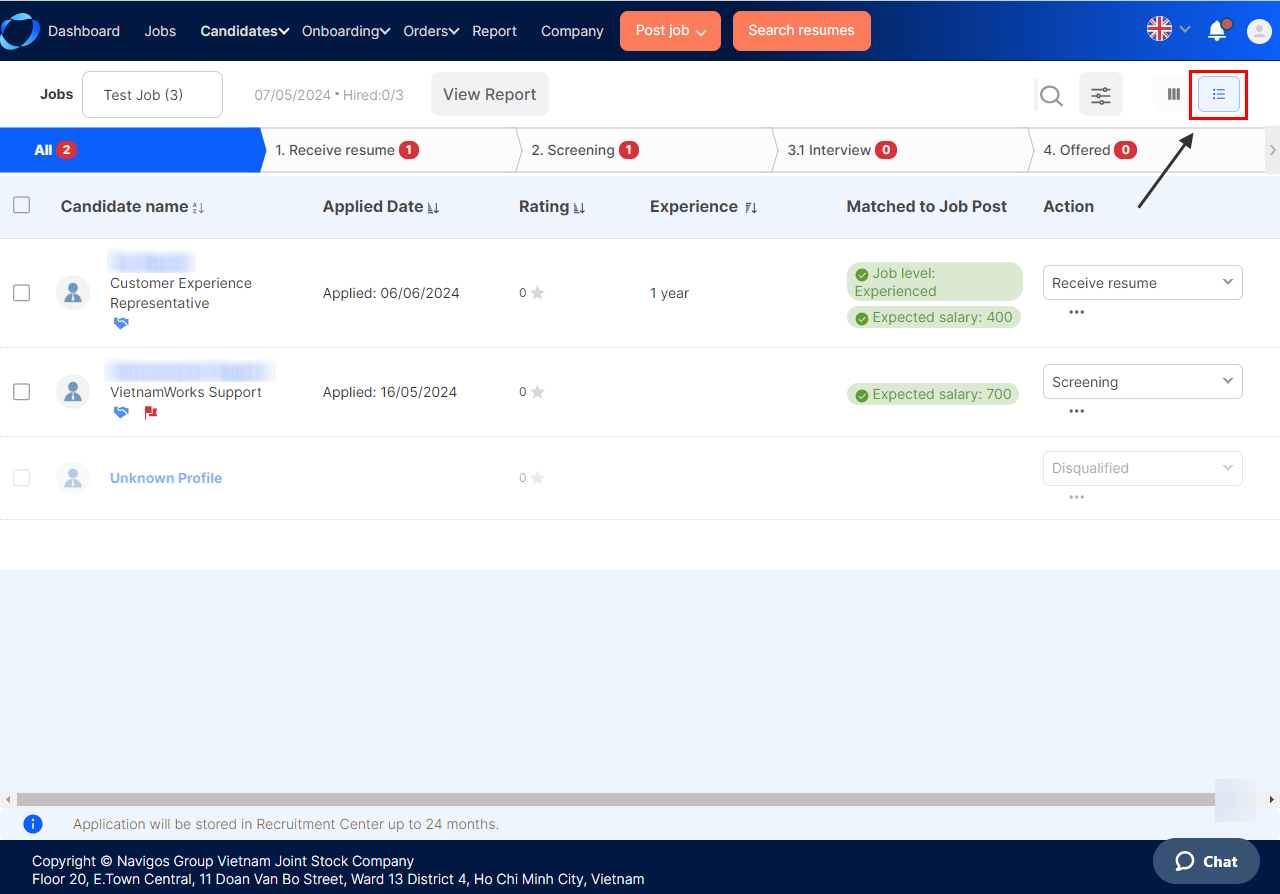Open more options under Receive resume

pos(1076,312)
